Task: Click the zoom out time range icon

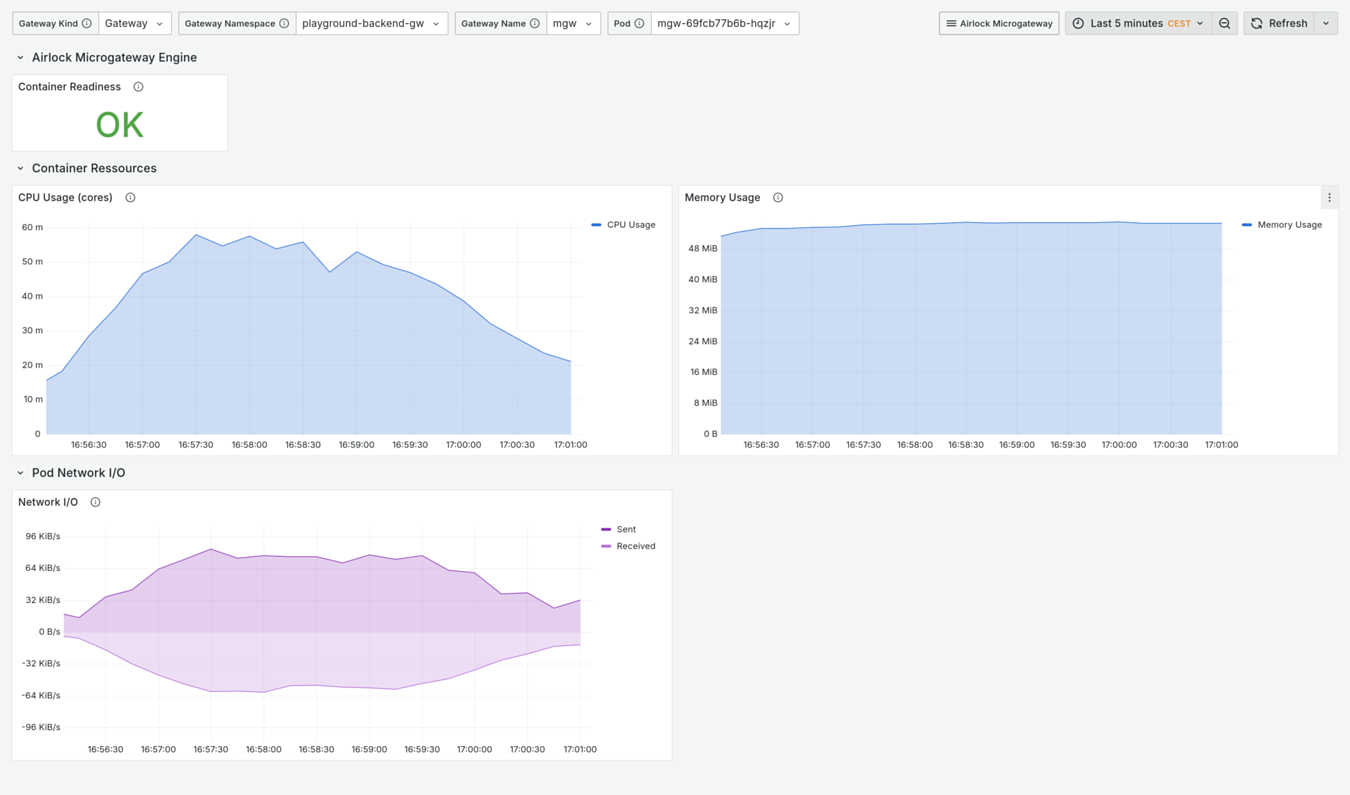Action: pyautogui.click(x=1224, y=23)
